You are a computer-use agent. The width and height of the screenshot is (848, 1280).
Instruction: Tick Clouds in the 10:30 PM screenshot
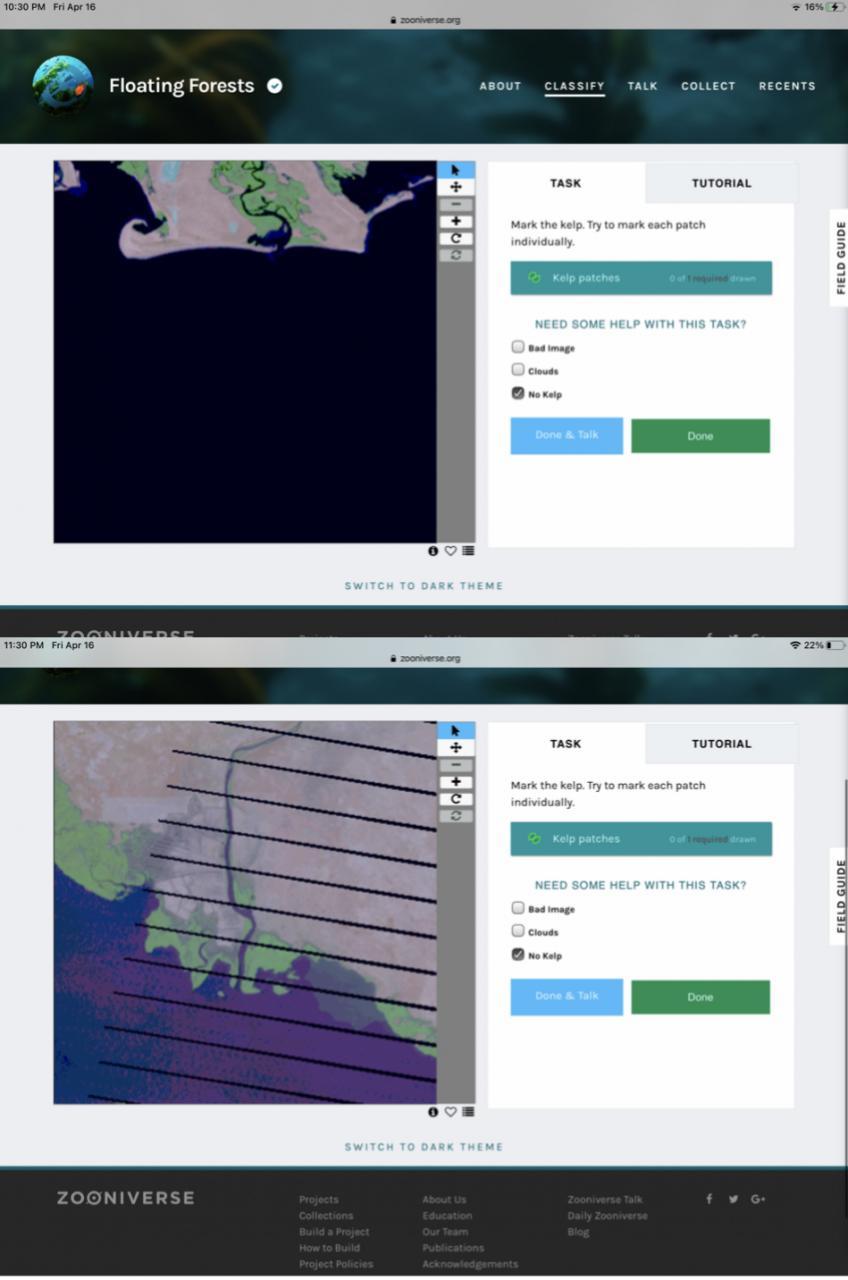tap(518, 370)
